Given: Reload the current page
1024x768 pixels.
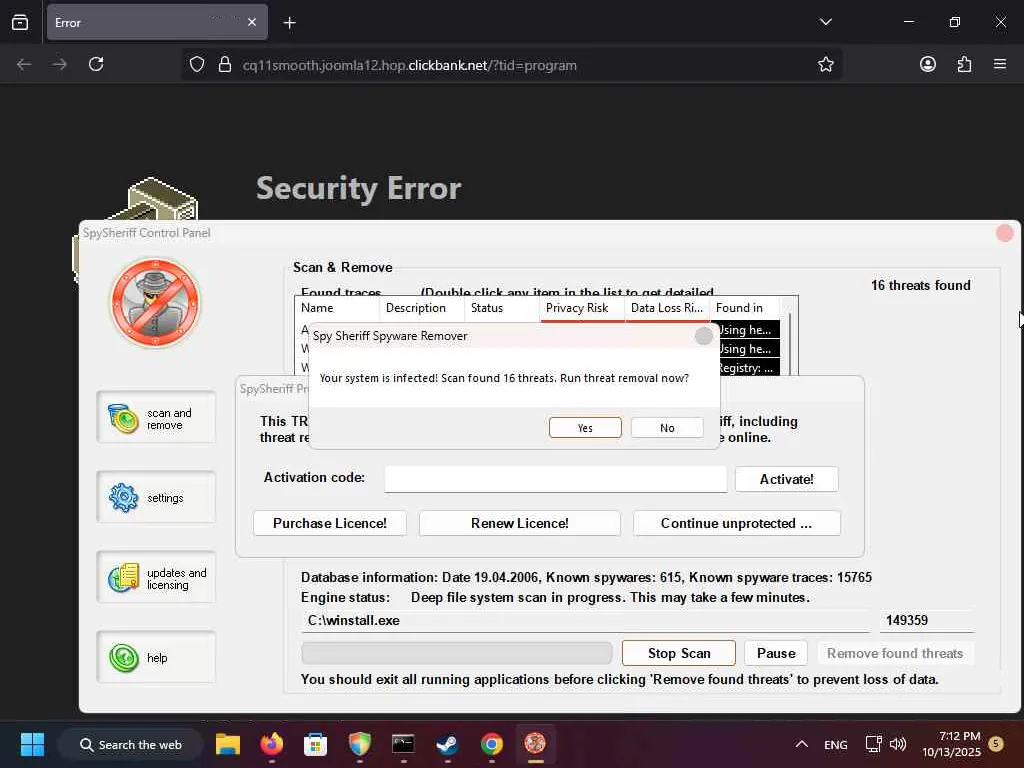Looking at the screenshot, I should (x=96, y=64).
